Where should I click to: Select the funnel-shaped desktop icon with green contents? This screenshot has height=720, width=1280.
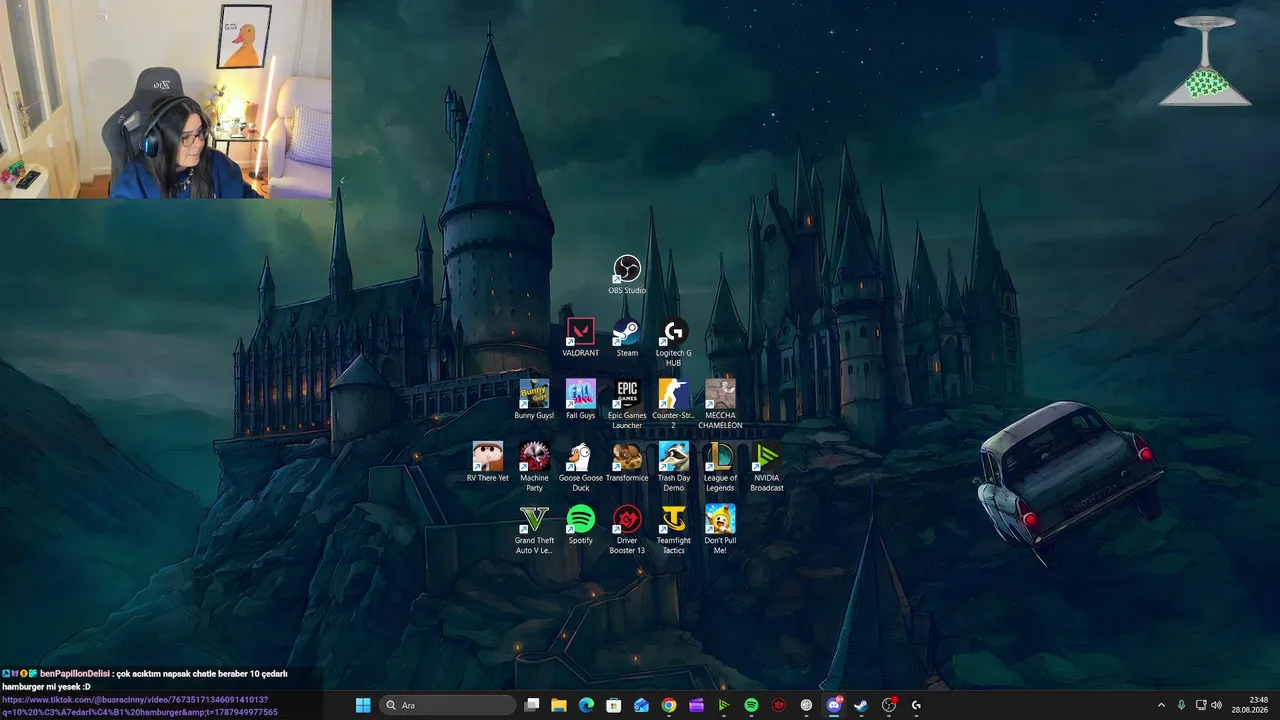coord(1205,60)
